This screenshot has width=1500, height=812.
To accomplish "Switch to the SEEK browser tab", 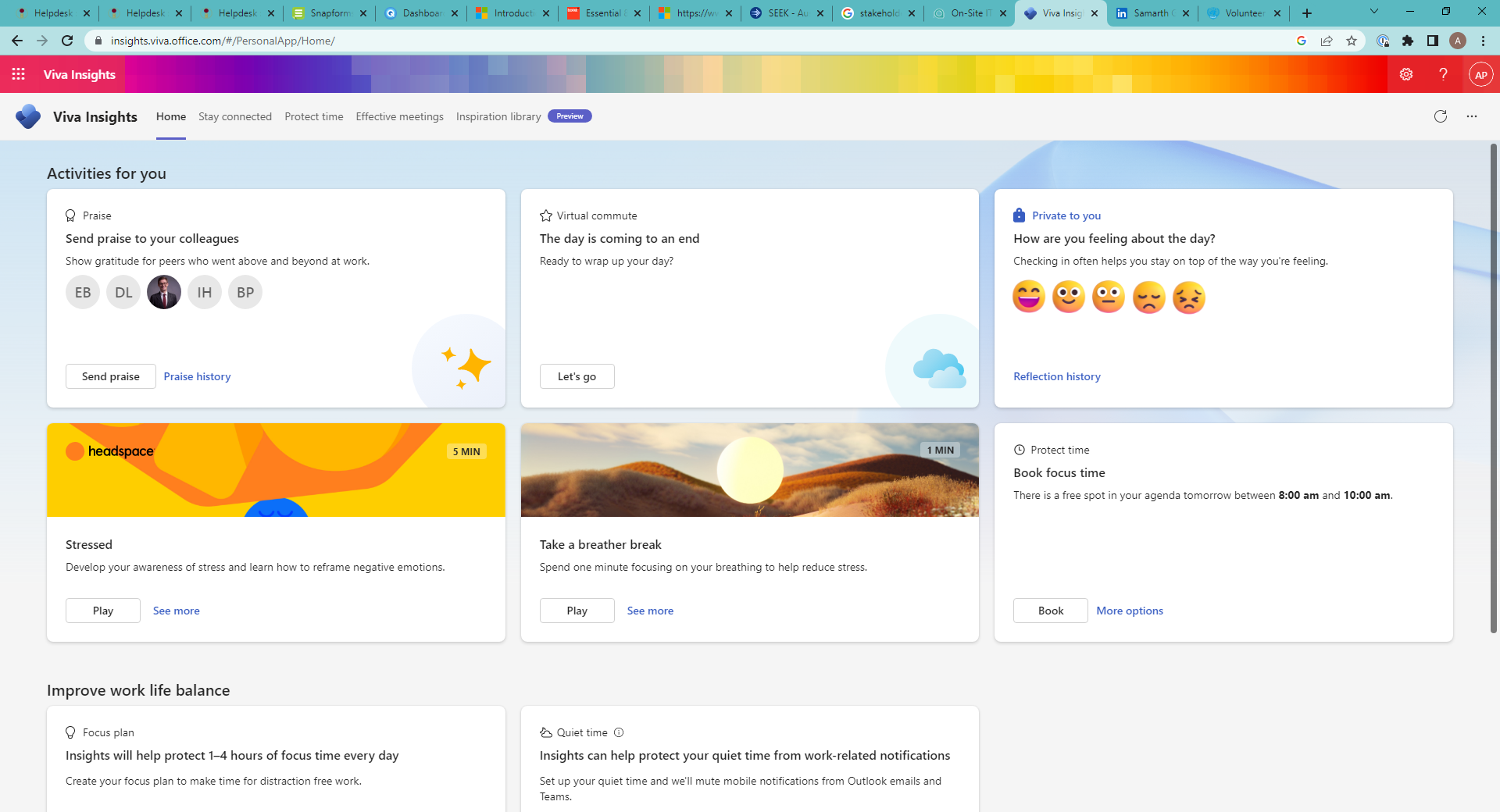I will click(x=786, y=13).
